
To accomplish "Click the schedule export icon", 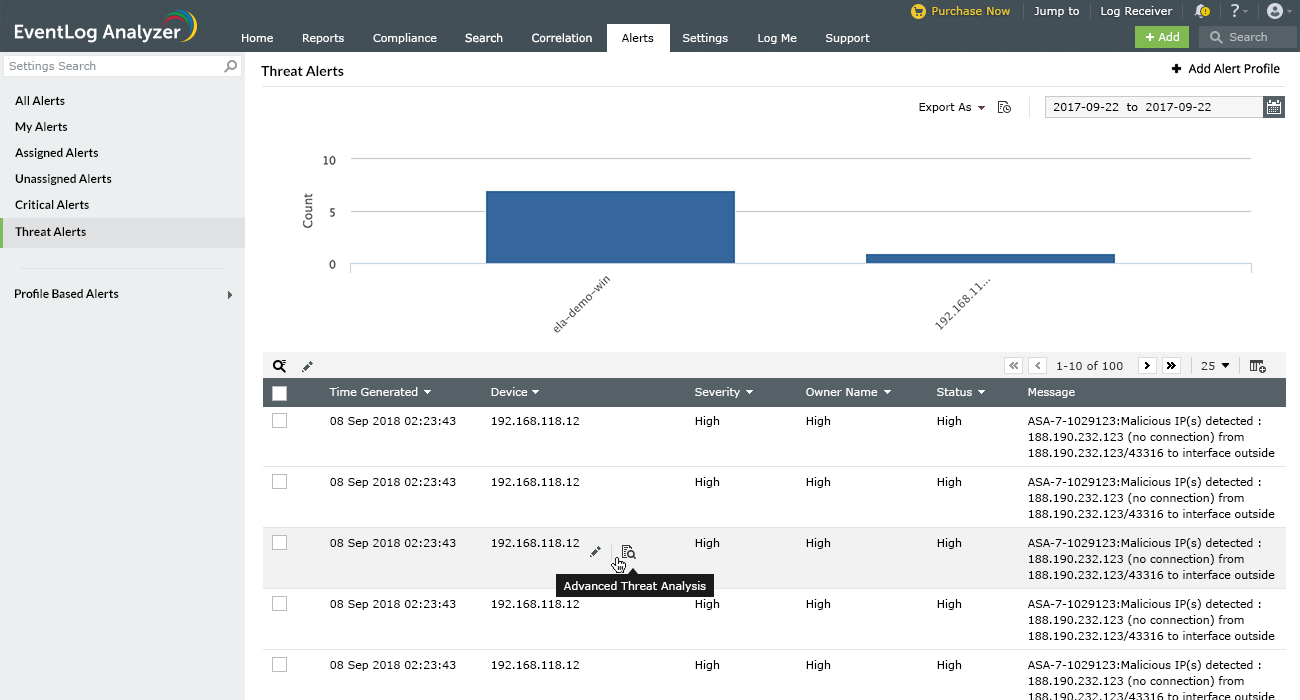I will [x=1005, y=107].
